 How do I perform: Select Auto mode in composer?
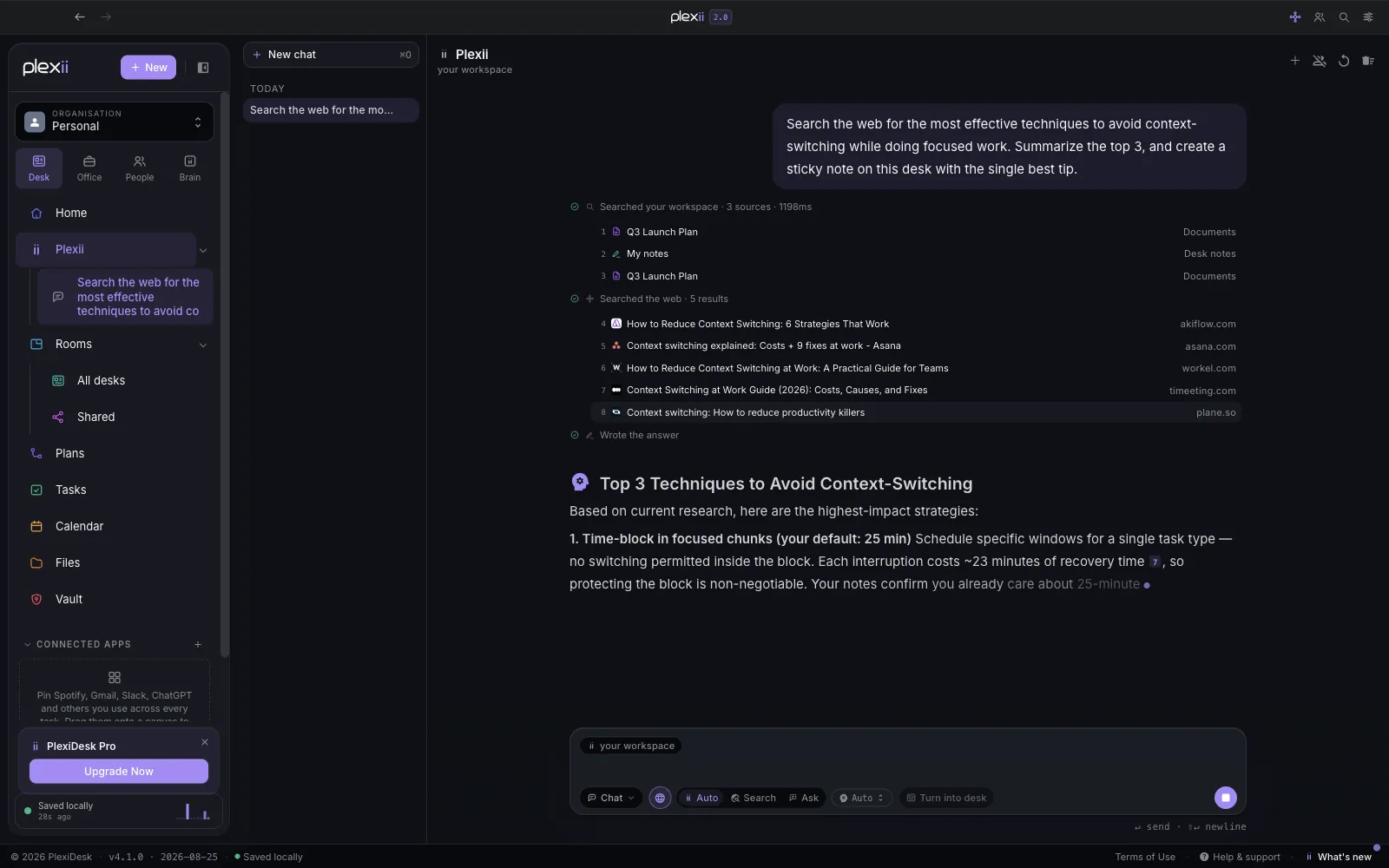pyautogui.click(x=701, y=798)
